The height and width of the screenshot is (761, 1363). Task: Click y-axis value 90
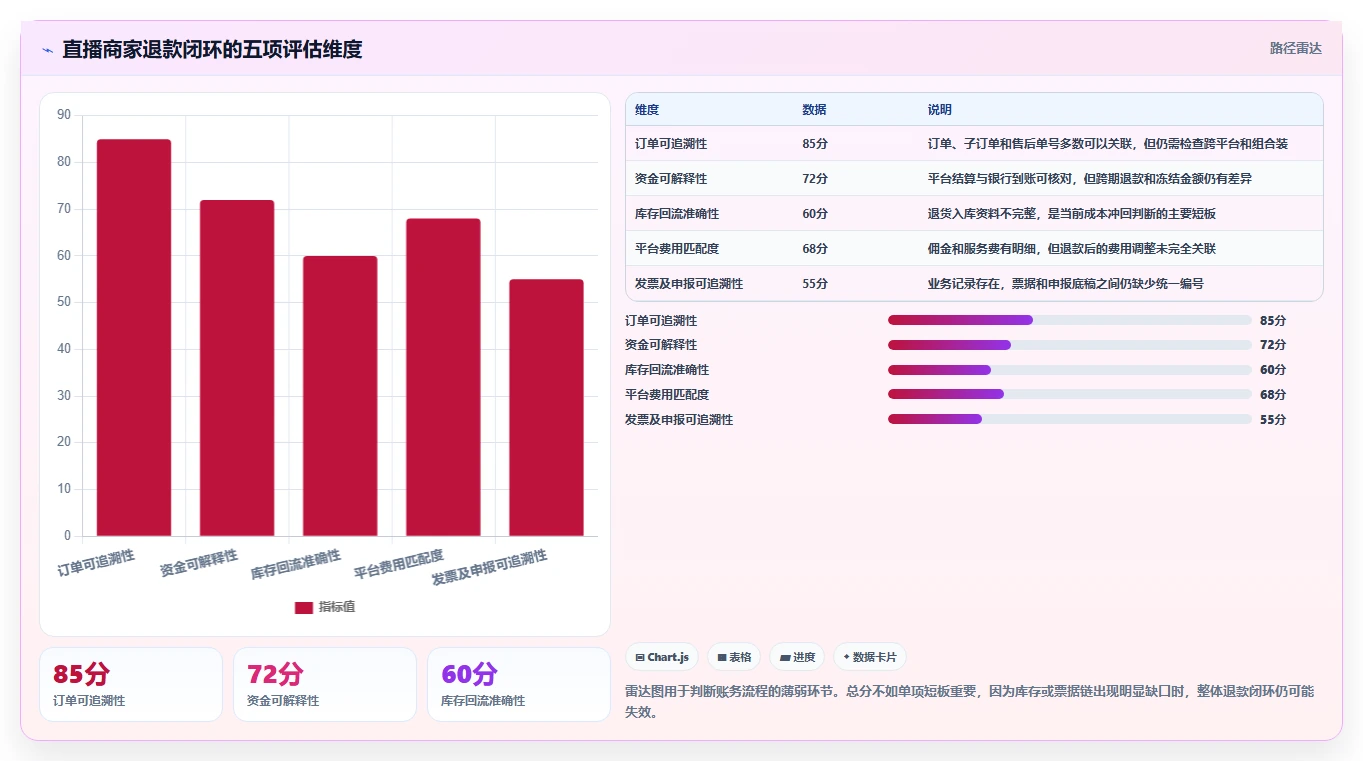coord(64,115)
